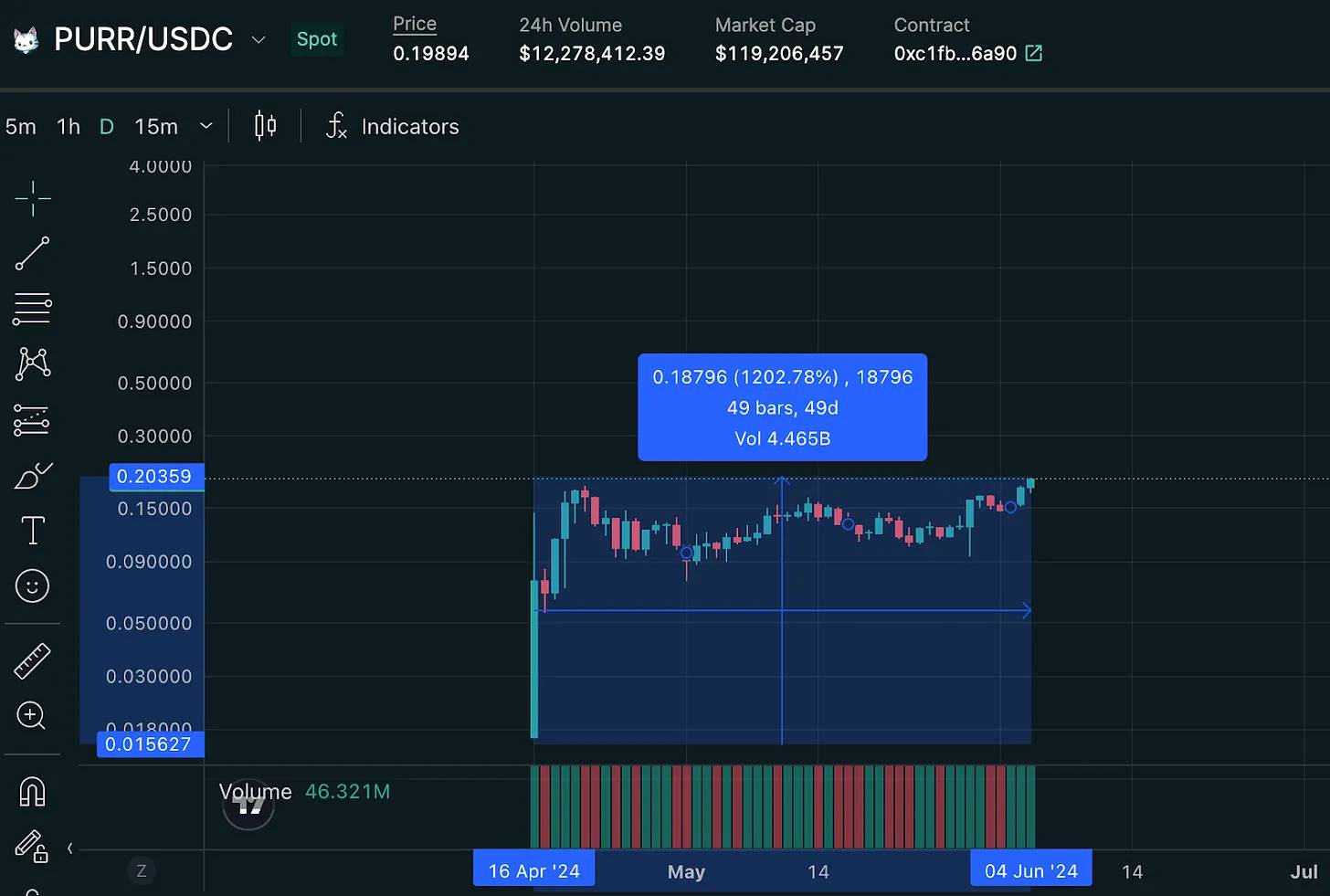The height and width of the screenshot is (896, 1330).
Task: Select the XABCD pattern tool
Action: (x=33, y=364)
